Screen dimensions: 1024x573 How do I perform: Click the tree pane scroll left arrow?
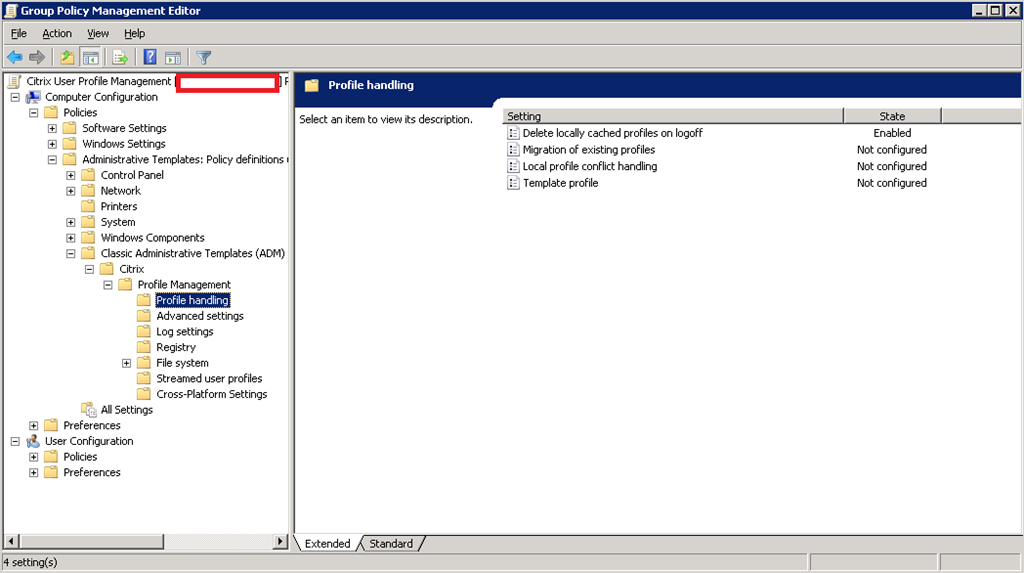10,541
